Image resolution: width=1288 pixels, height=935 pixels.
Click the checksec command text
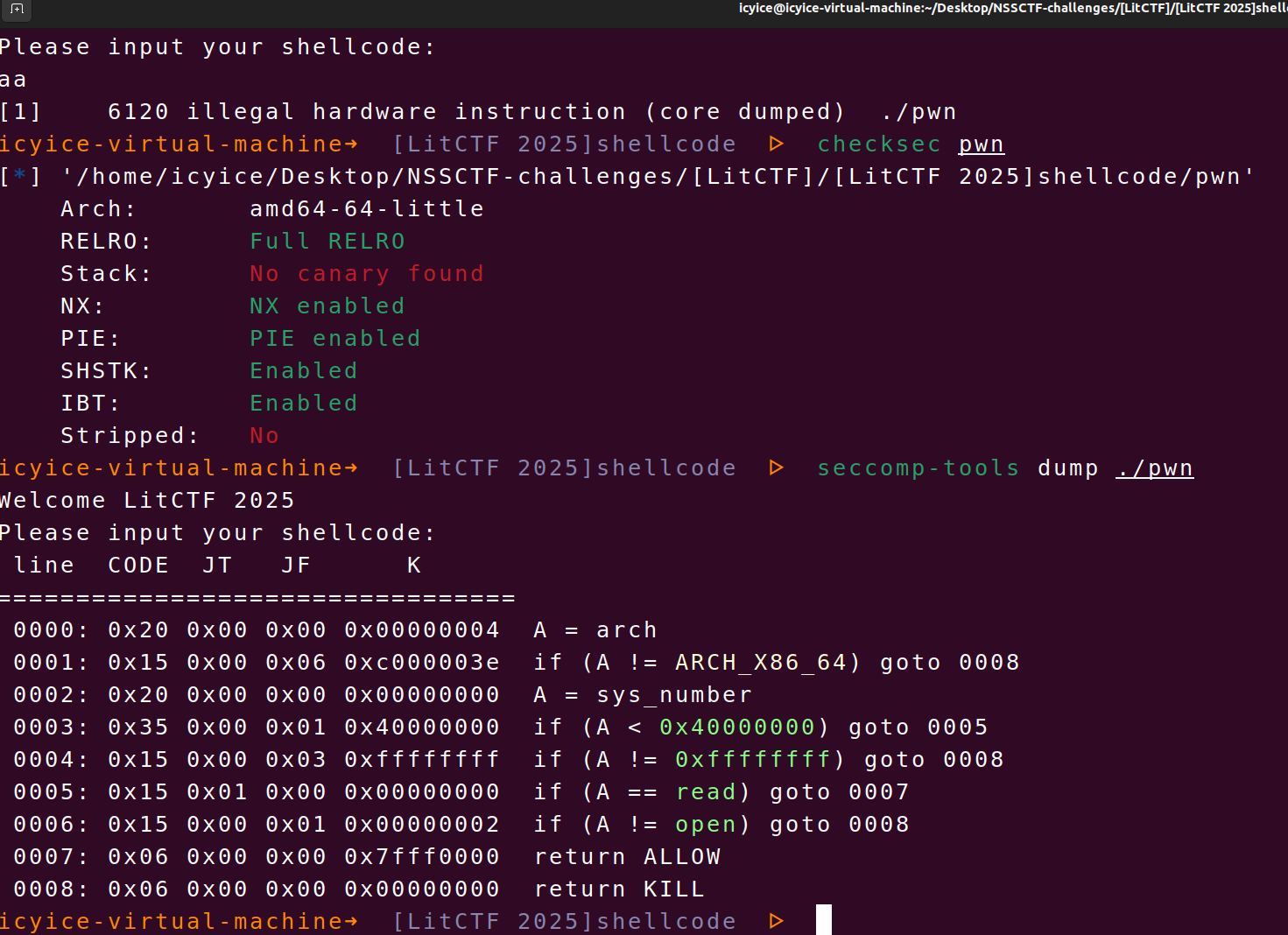[878, 144]
